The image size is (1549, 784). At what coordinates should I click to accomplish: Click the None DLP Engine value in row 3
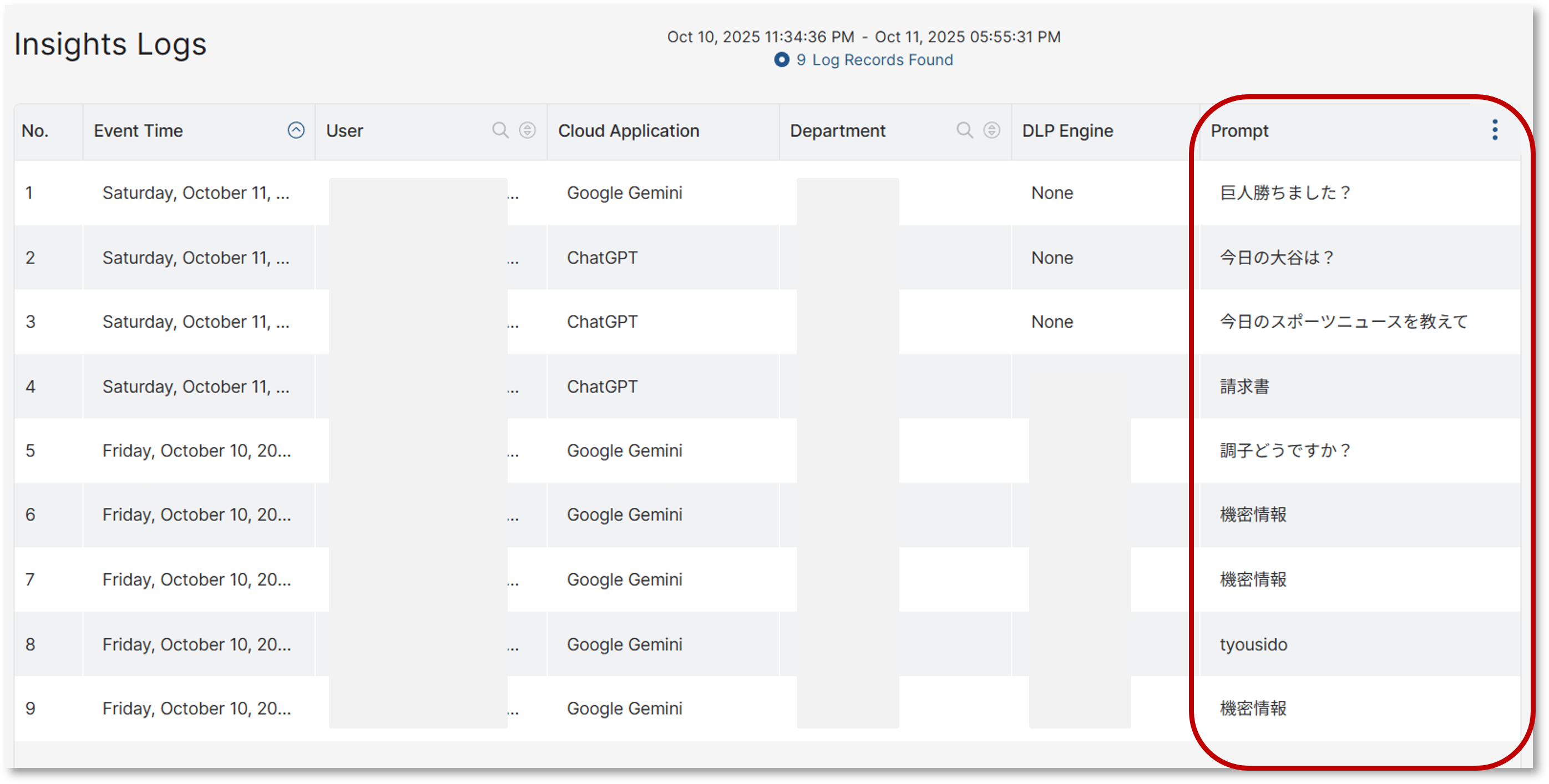click(x=1052, y=322)
